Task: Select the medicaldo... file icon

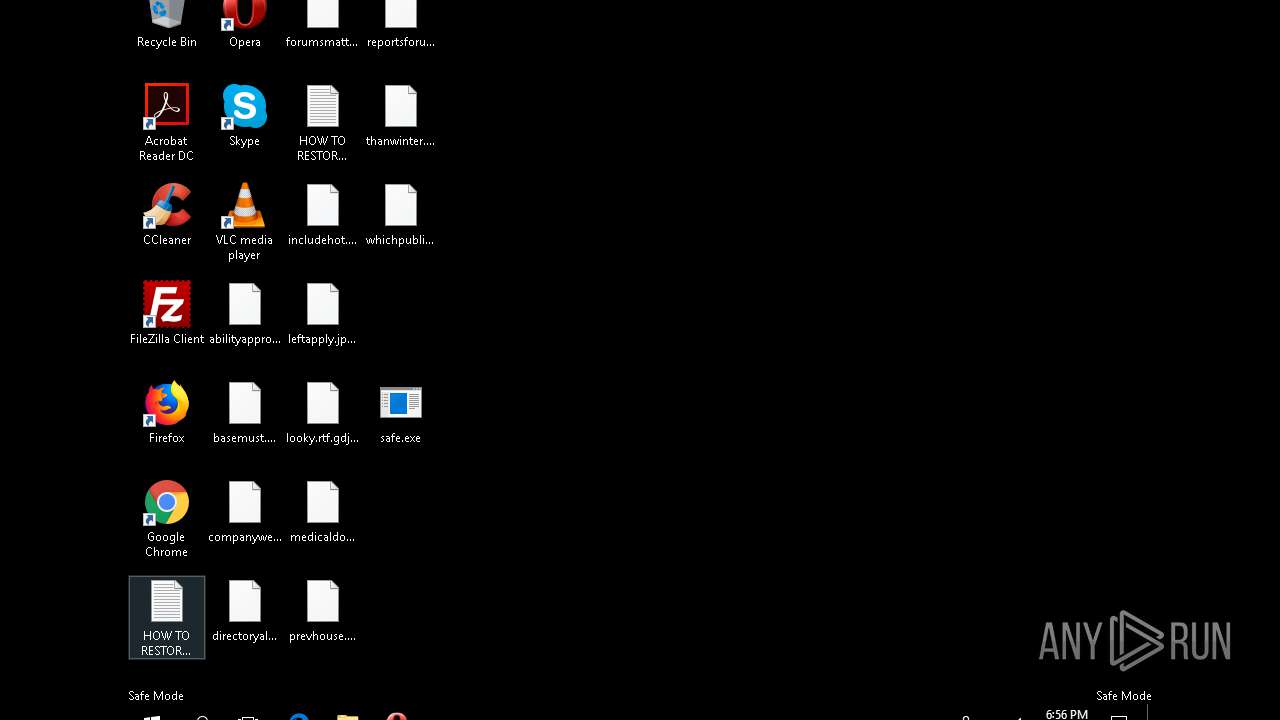Action: tap(322, 511)
